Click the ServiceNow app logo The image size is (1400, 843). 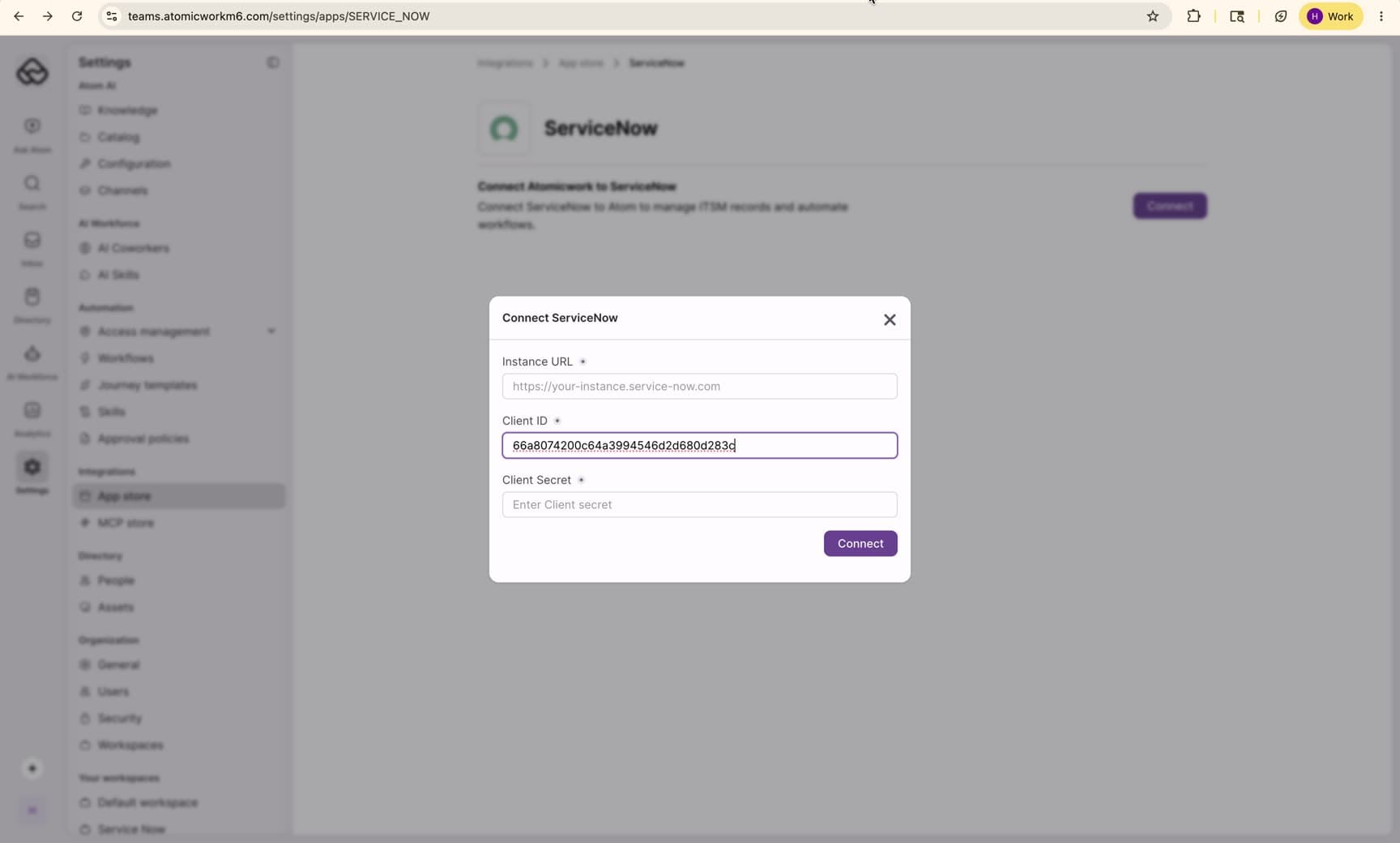coord(504,128)
